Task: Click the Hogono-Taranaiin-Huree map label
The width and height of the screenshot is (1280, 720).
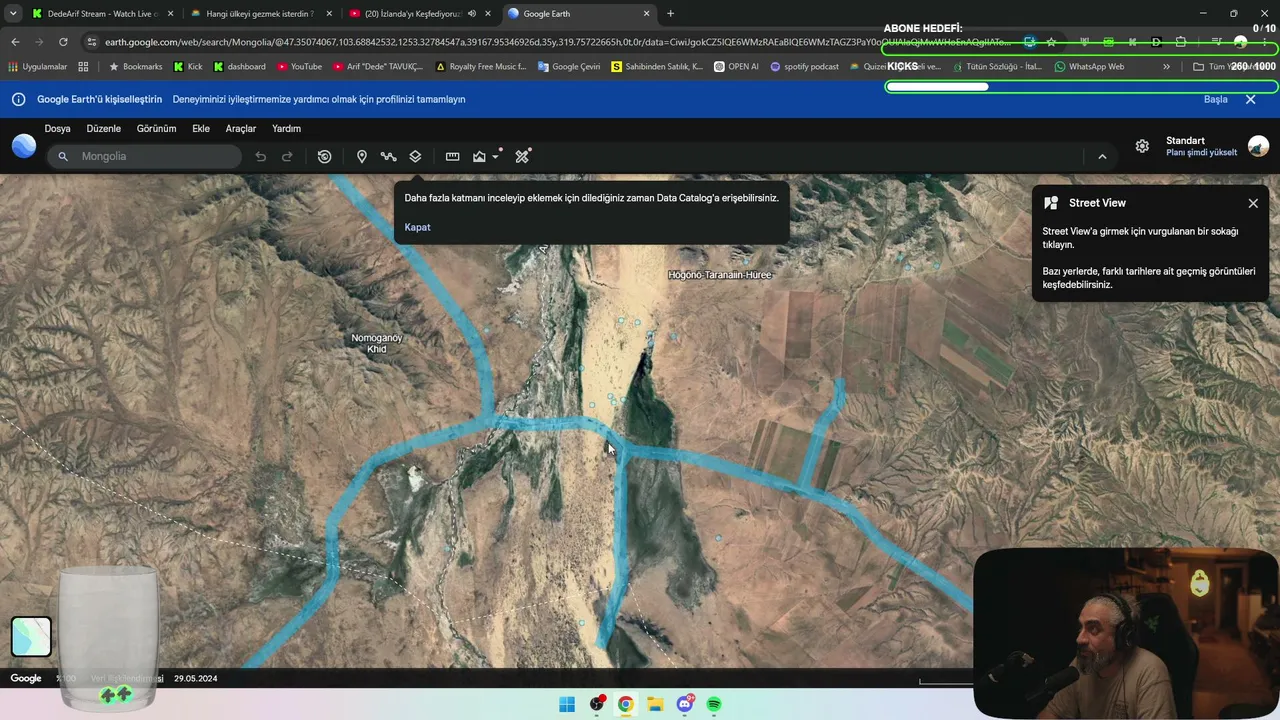Action: click(x=720, y=275)
